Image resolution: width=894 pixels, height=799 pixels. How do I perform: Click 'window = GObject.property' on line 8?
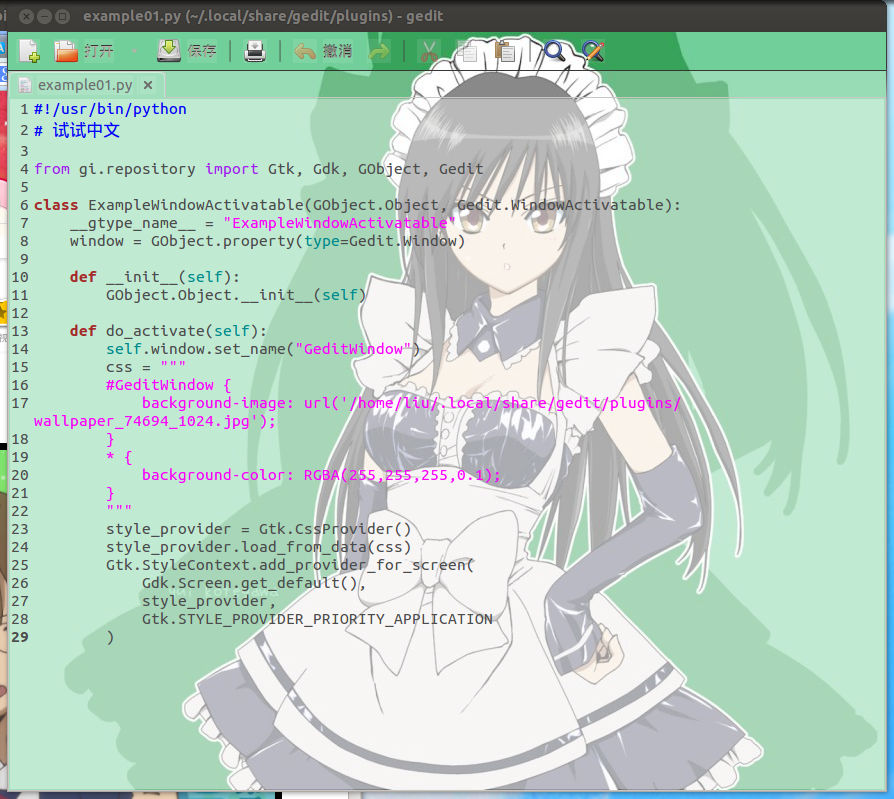pyautogui.click(x=182, y=241)
